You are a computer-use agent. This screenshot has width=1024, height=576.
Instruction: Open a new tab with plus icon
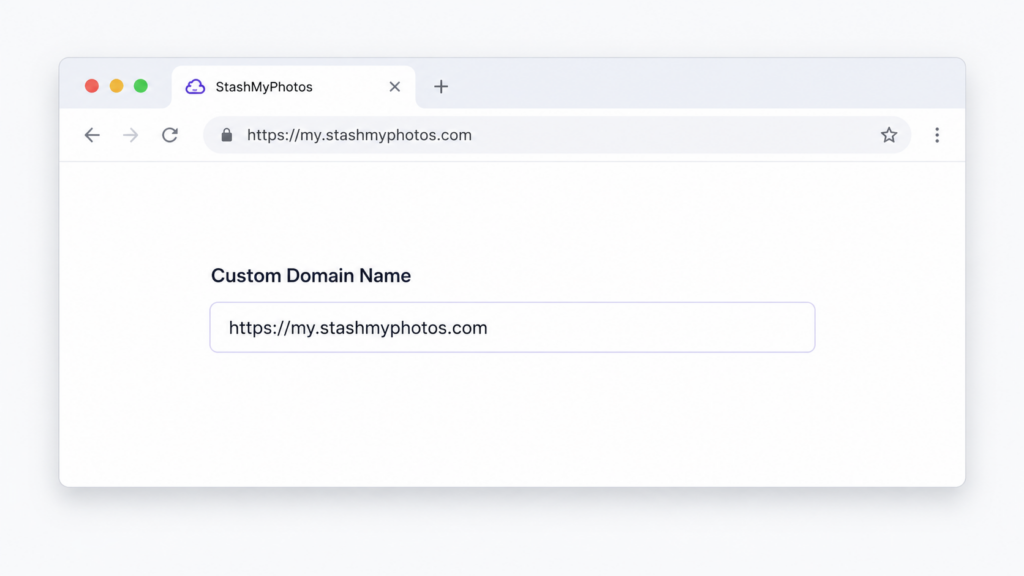pyautogui.click(x=441, y=86)
